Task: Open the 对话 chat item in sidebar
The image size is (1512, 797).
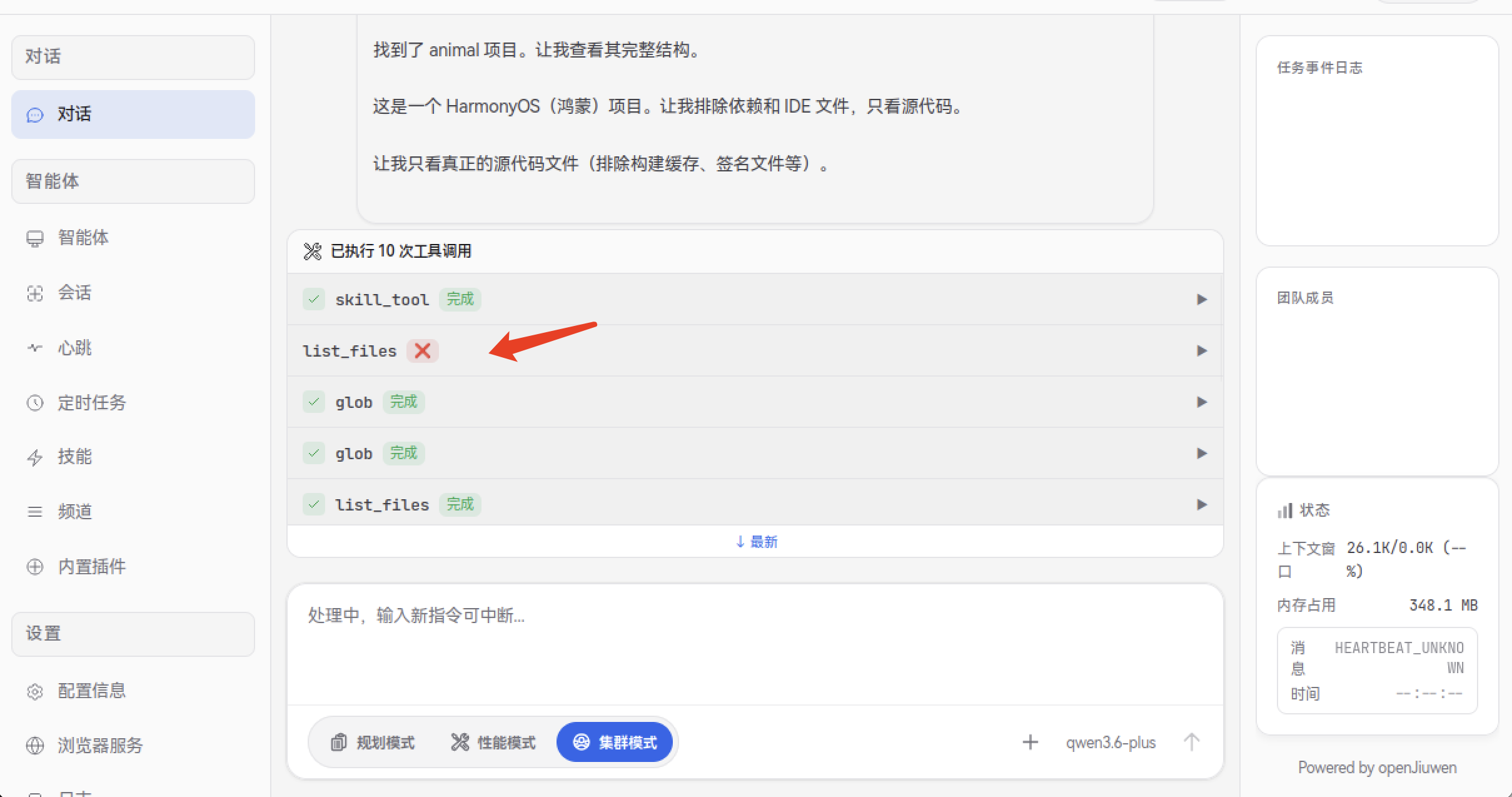Action: click(133, 114)
